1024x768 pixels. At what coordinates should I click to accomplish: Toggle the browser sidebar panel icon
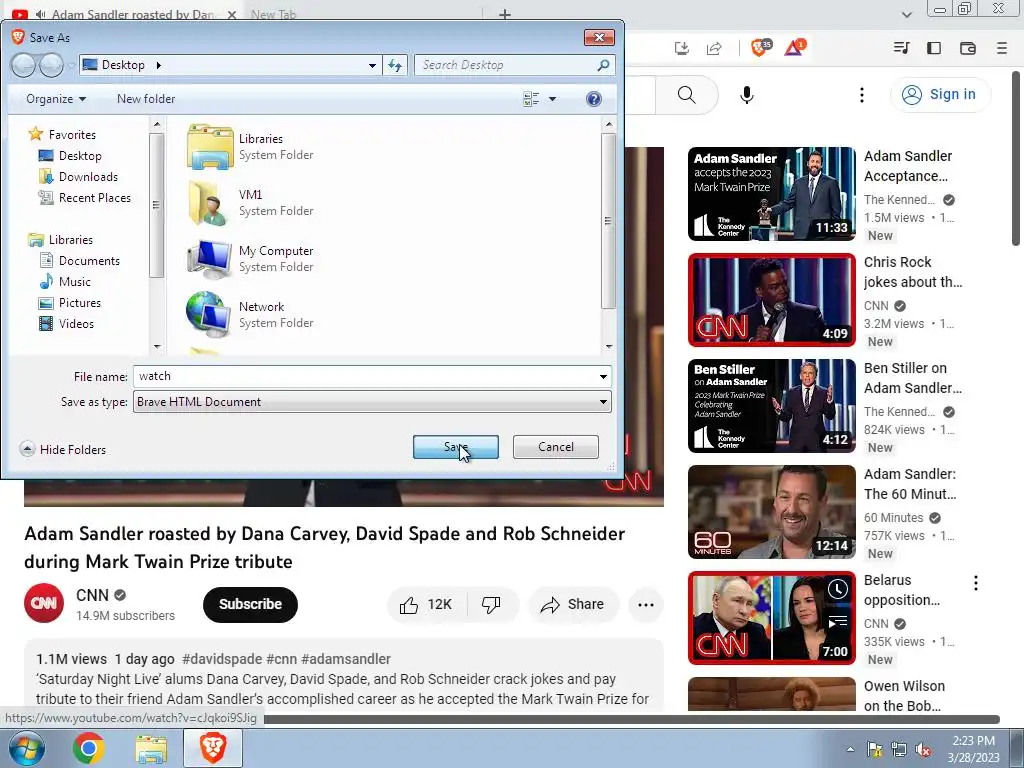point(934,48)
